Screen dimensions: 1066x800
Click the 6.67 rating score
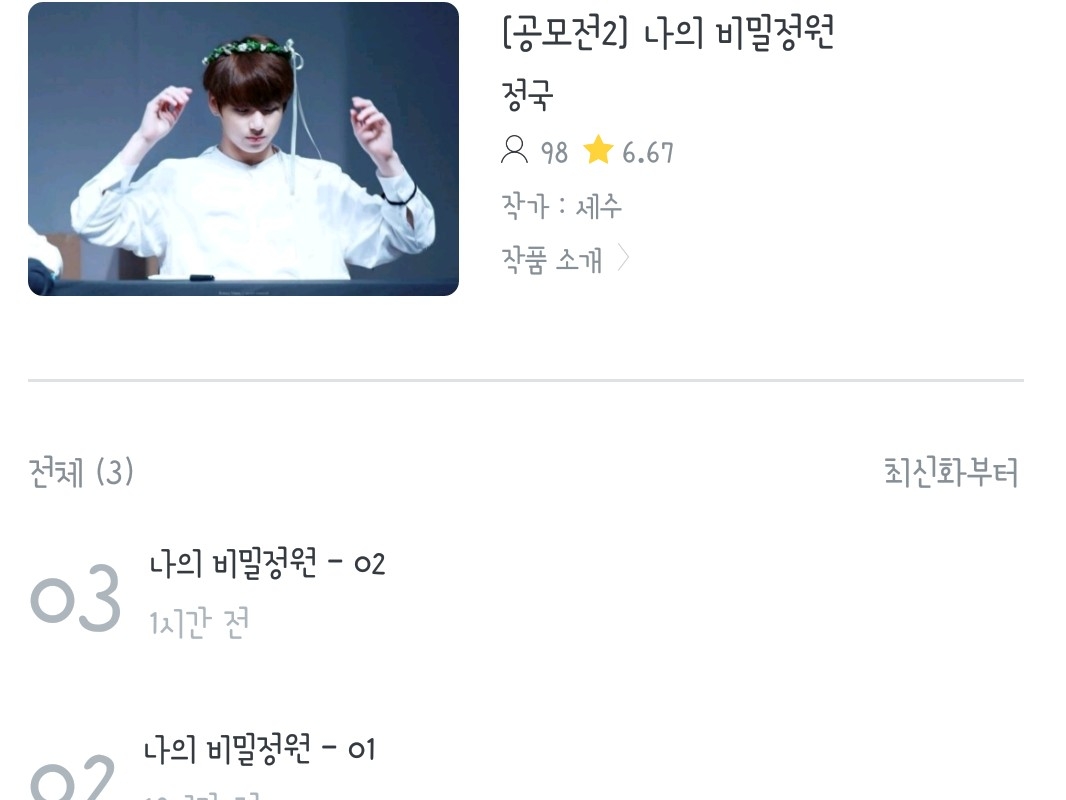[648, 153]
